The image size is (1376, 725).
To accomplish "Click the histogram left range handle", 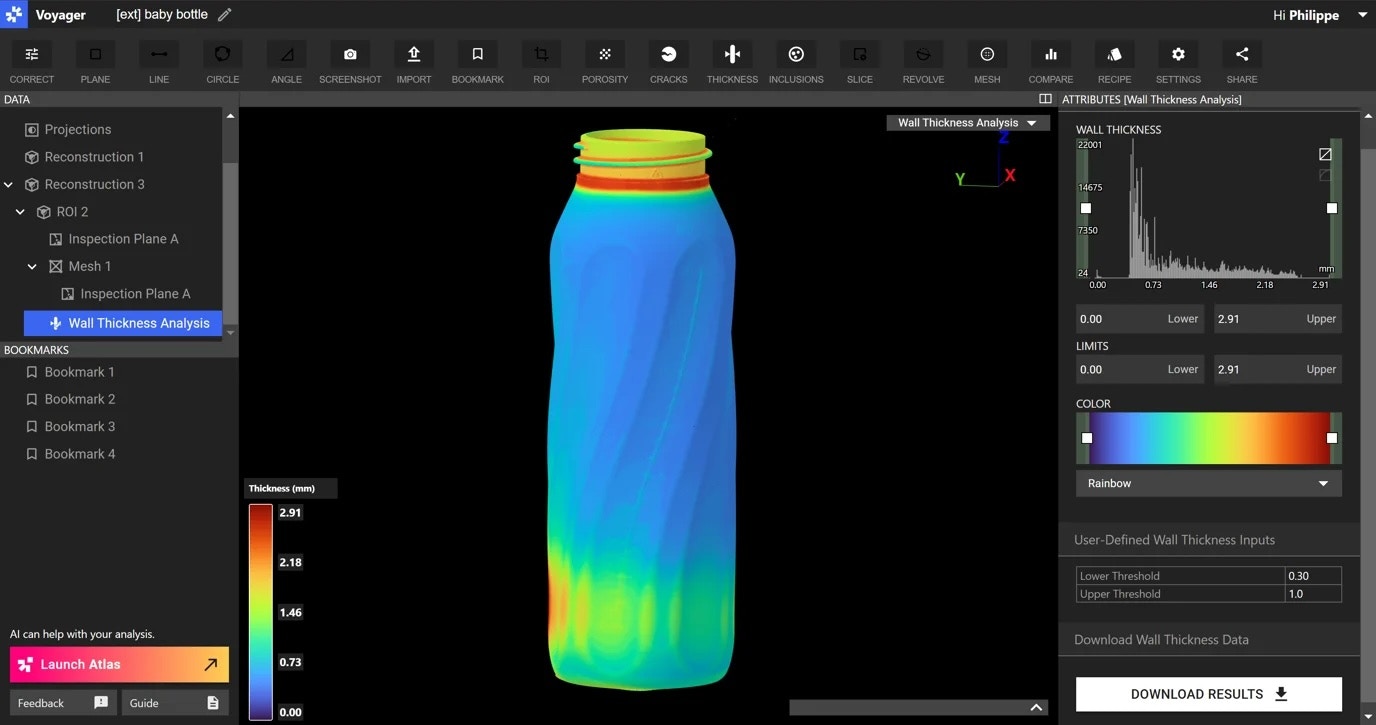I will click(1086, 208).
